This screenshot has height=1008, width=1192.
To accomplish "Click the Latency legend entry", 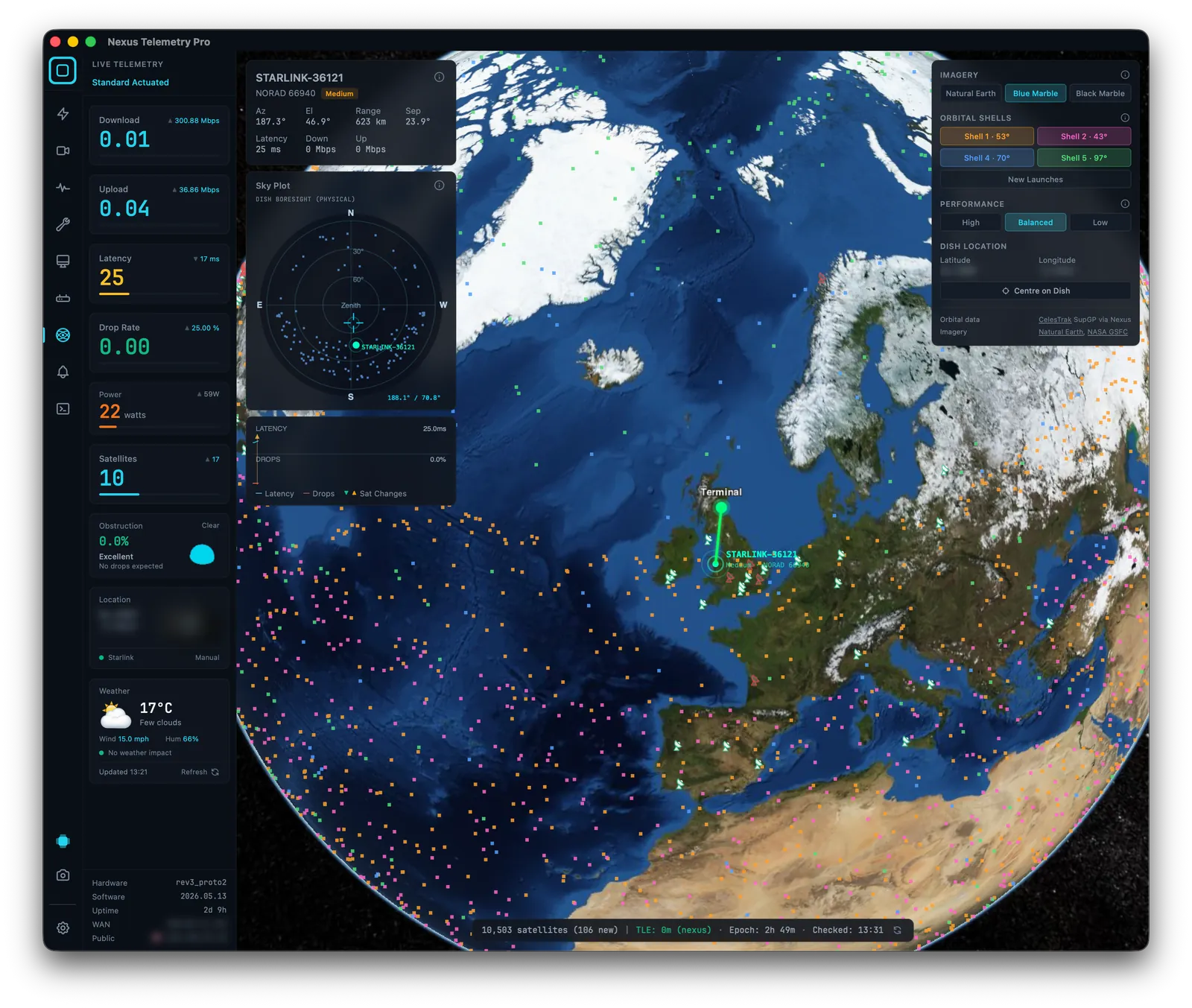I will pyautogui.click(x=275, y=494).
